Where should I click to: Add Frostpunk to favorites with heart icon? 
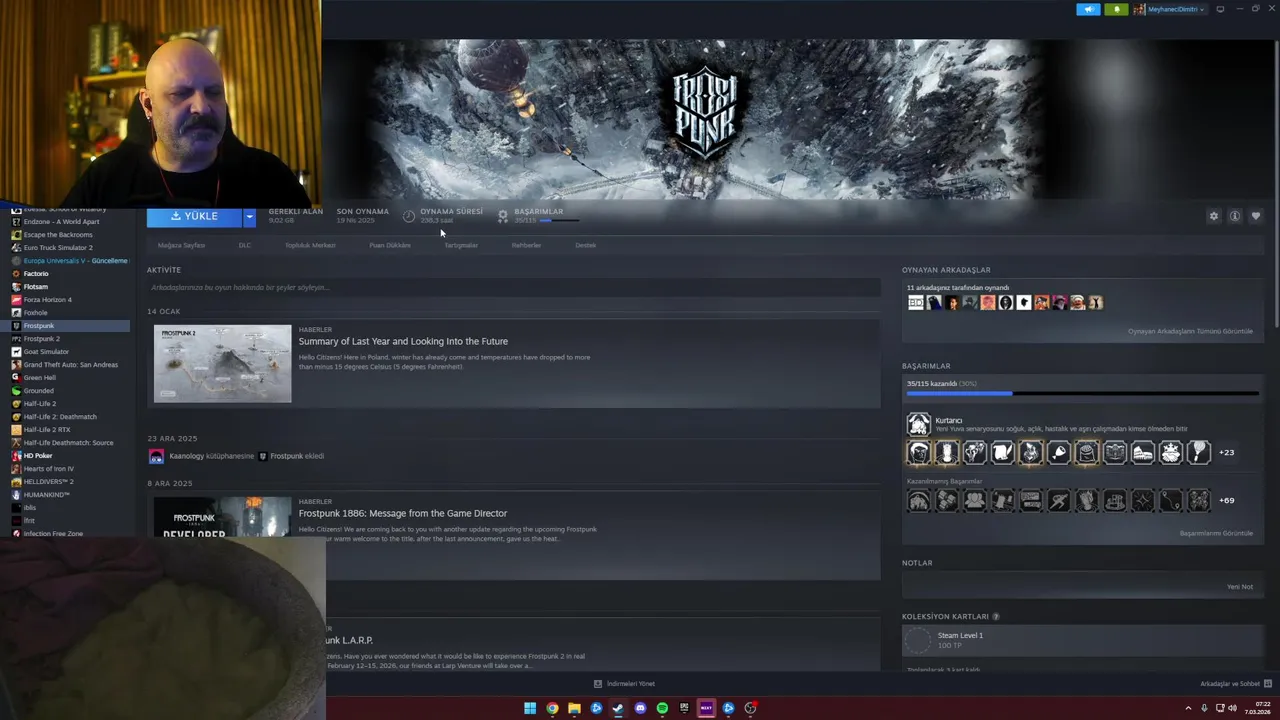tap(1256, 216)
